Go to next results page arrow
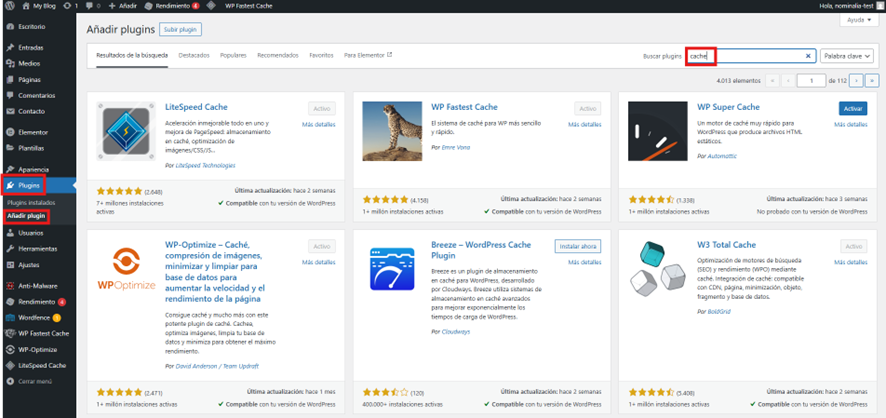 [857, 81]
